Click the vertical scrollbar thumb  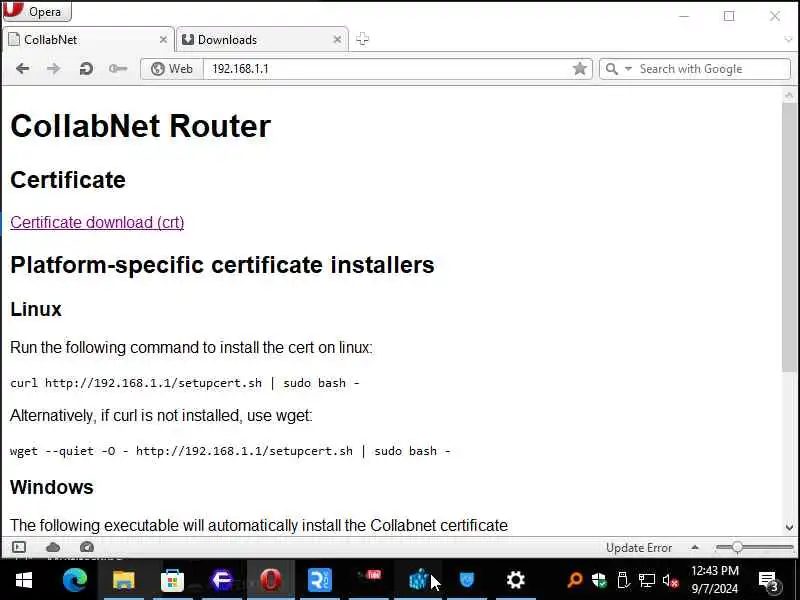(789, 237)
